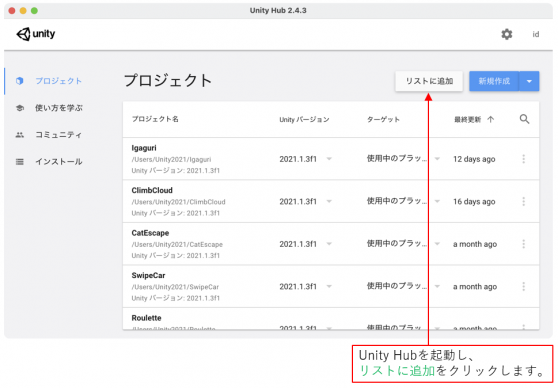The image size is (558, 388).
Task: Open the three-dot menu for Igaguri
Action: (523, 159)
